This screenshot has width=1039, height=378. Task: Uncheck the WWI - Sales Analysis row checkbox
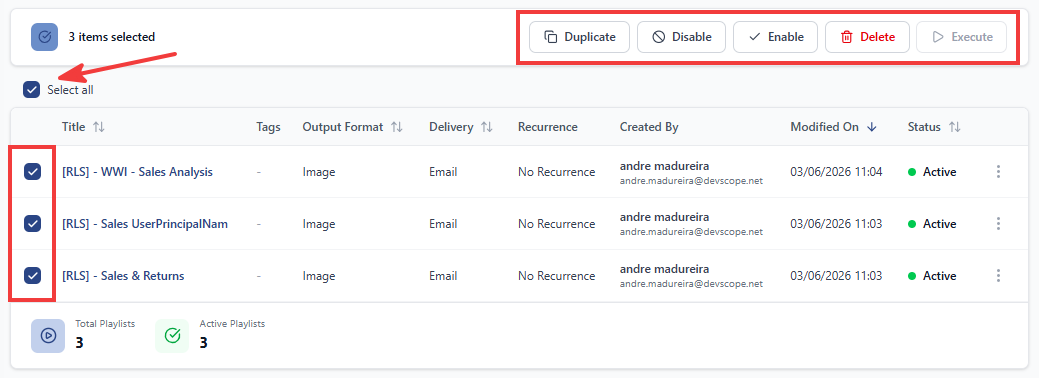[32, 172]
